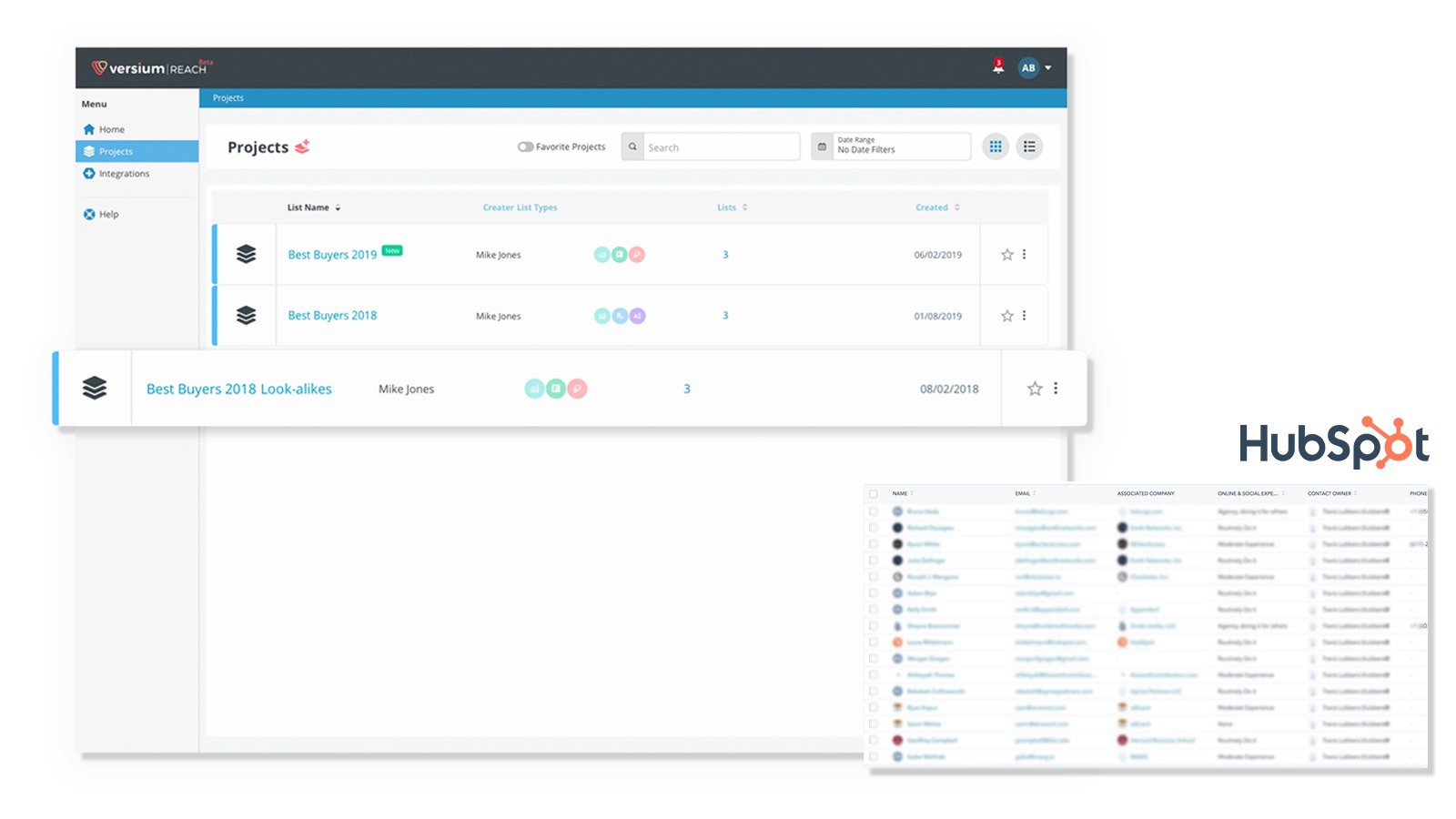Click ASSOCIATED COMPANY header in HubSpot table
The image size is (1456, 819).
(x=1146, y=493)
